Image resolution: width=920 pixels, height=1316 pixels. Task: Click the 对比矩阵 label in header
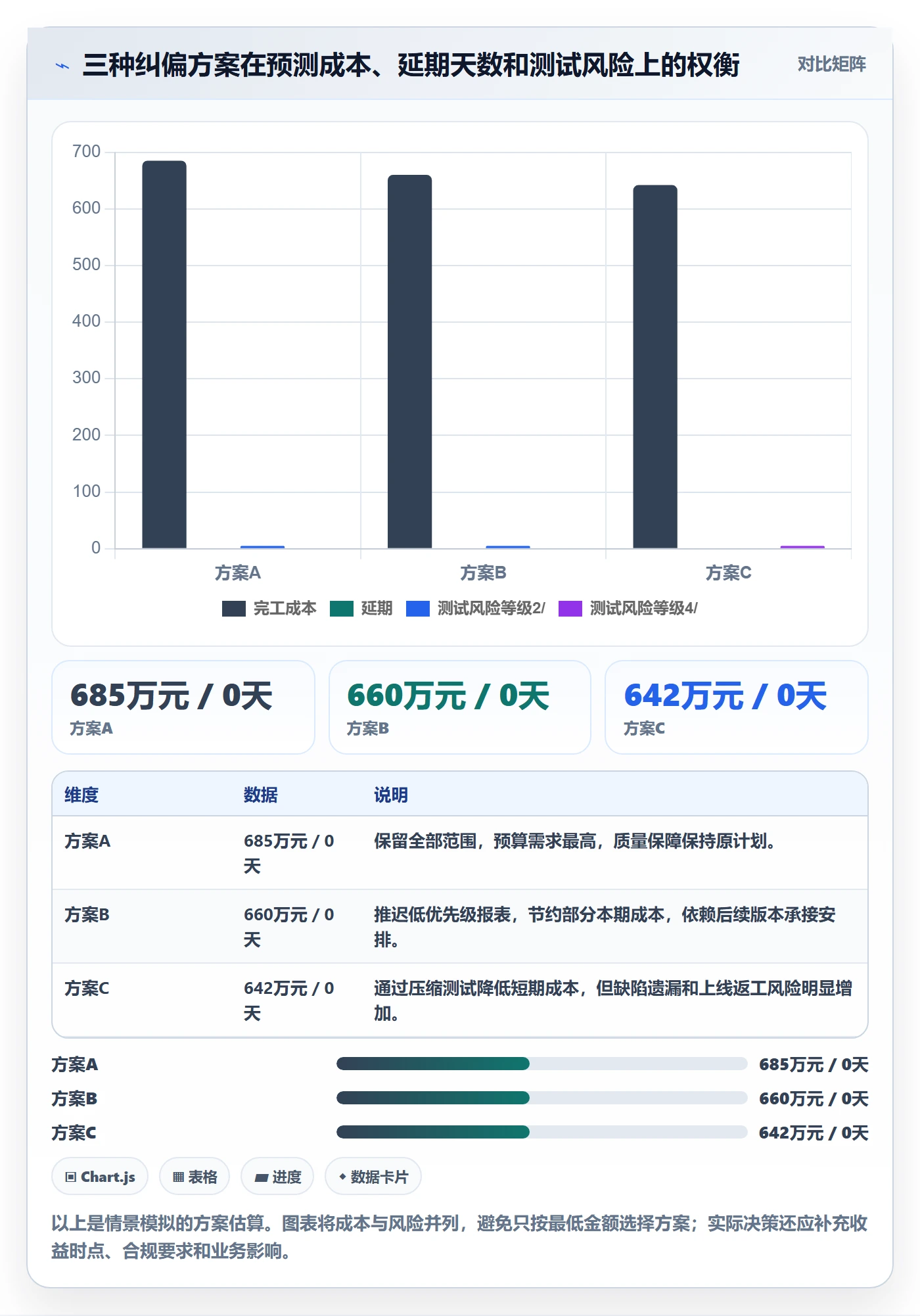tap(831, 64)
